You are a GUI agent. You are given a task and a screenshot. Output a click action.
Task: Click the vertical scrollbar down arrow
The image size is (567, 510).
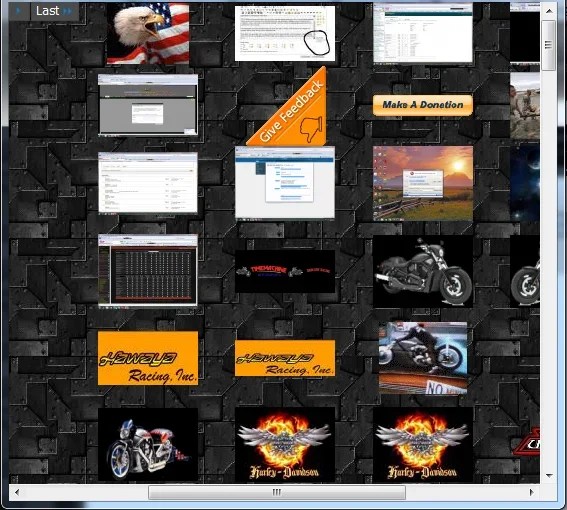[x=549, y=475]
